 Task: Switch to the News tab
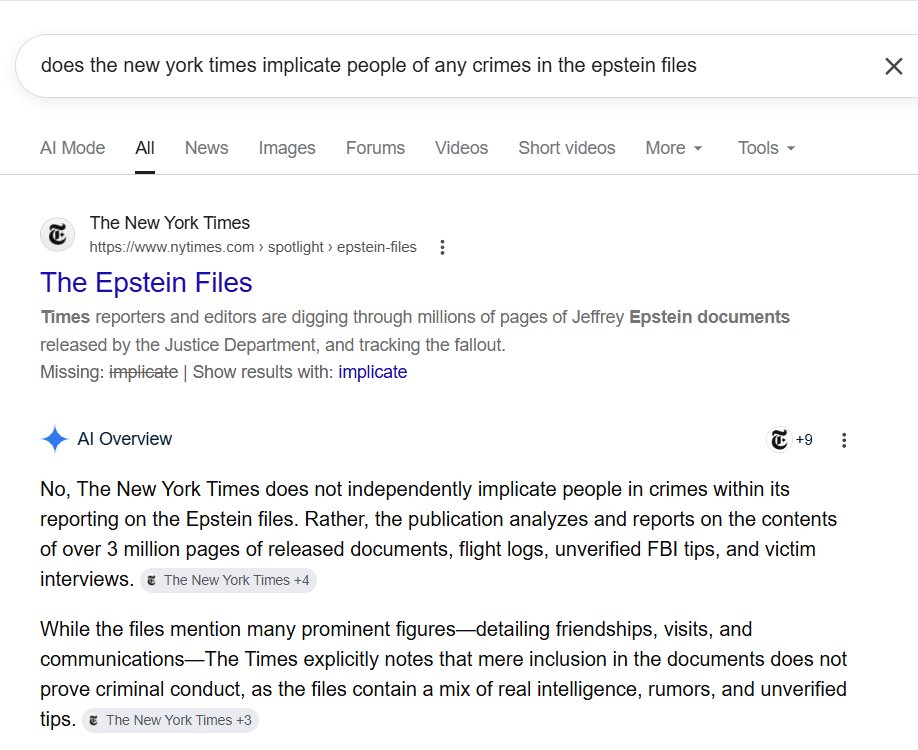pyautogui.click(x=207, y=148)
